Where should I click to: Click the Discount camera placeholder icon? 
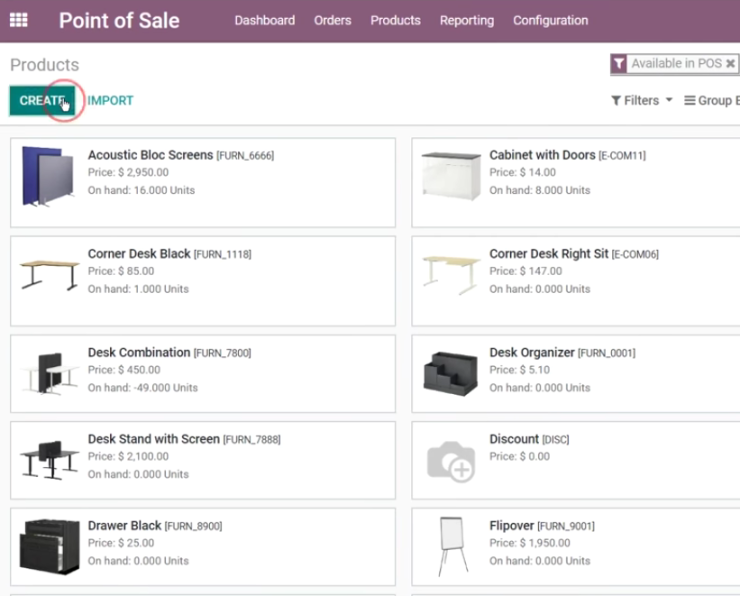451,462
